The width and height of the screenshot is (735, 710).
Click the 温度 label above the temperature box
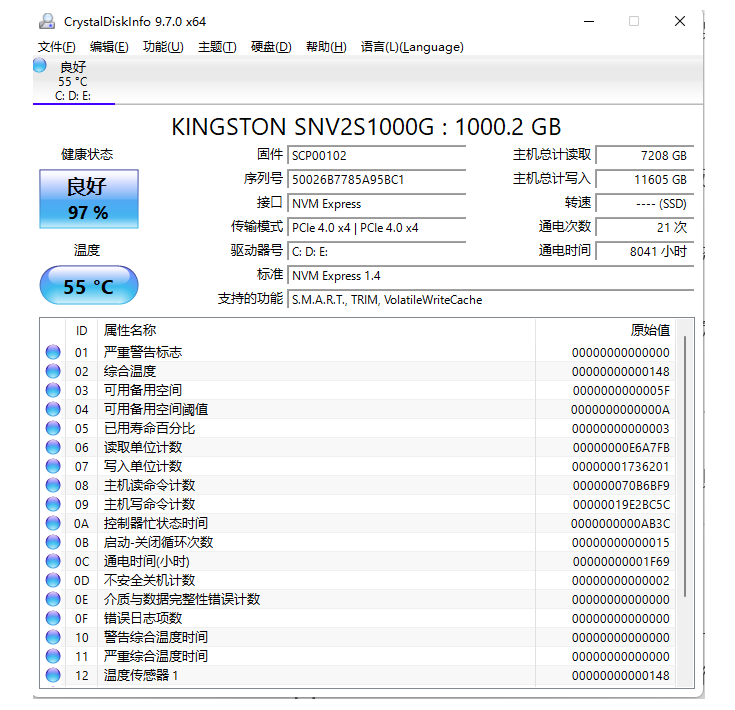(87, 250)
